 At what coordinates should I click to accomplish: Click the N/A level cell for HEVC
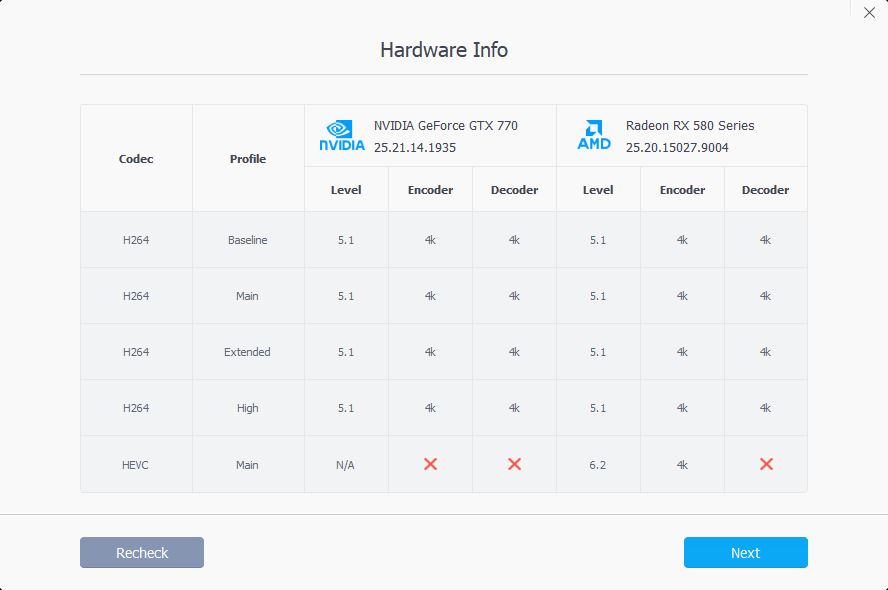pyautogui.click(x=345, y=465)
